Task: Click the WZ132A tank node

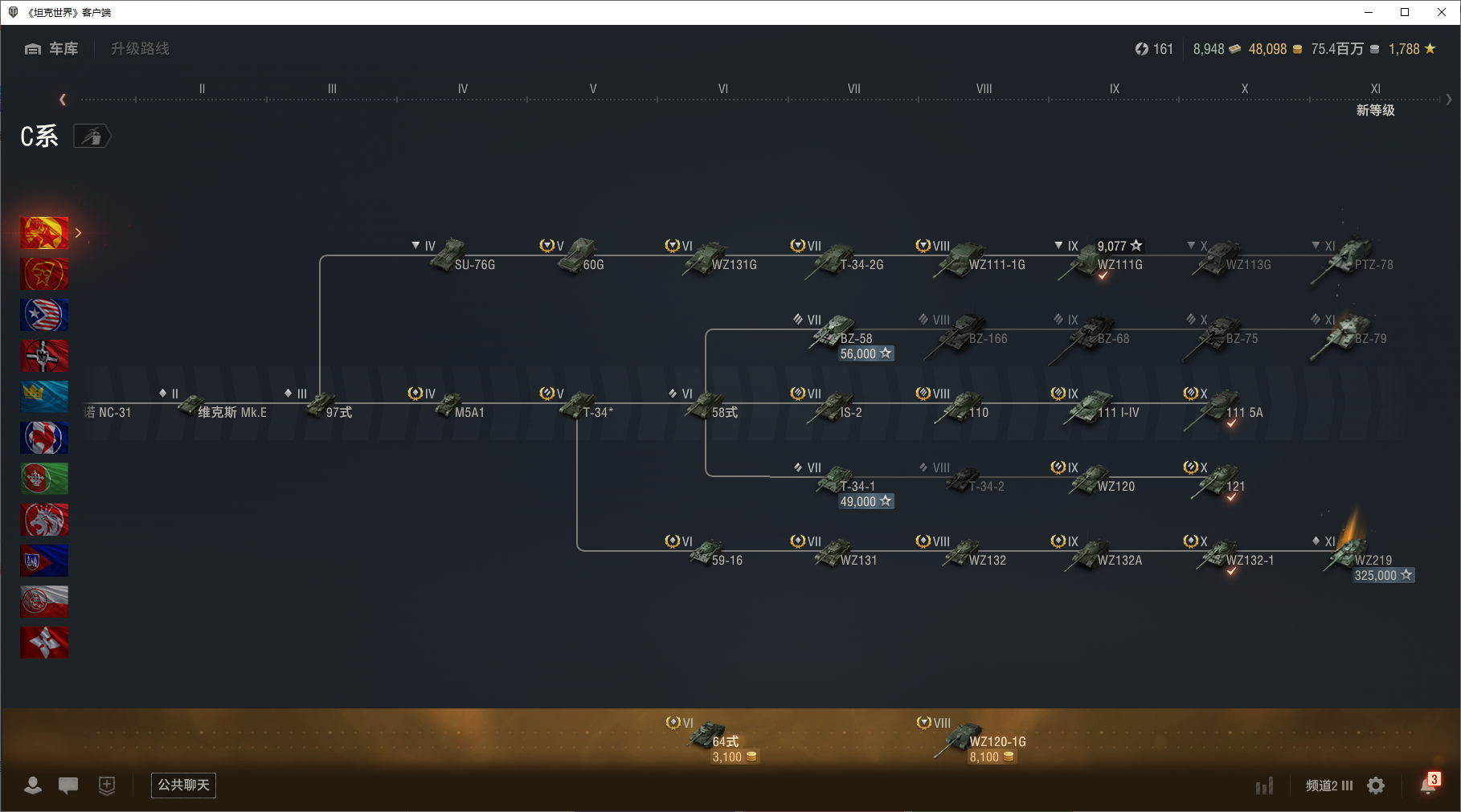Action: (1096, 553)
